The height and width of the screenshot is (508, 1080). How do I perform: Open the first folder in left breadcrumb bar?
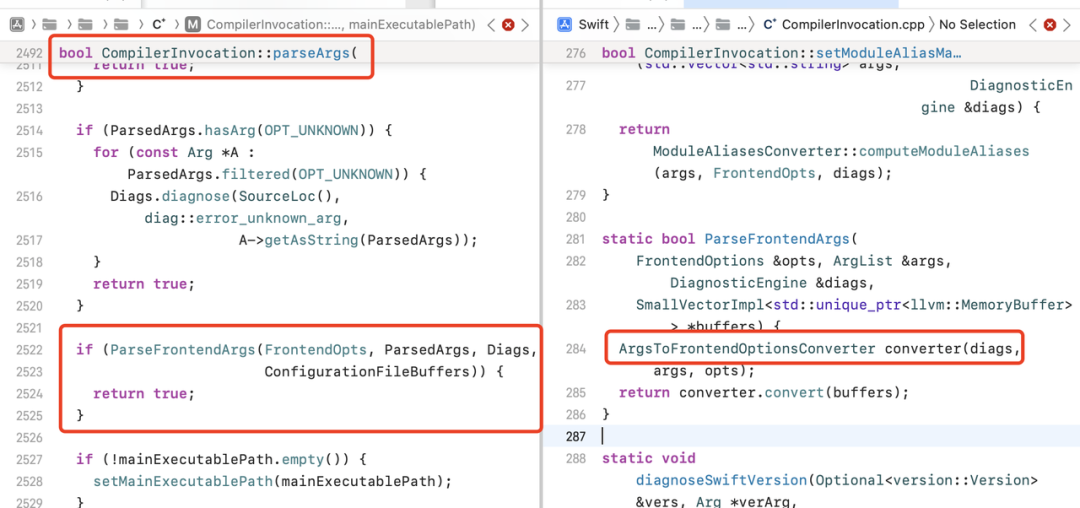click(51, 24)
